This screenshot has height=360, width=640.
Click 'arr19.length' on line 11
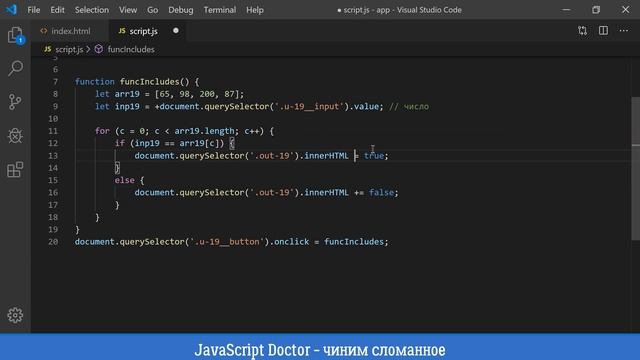point(204,131)
